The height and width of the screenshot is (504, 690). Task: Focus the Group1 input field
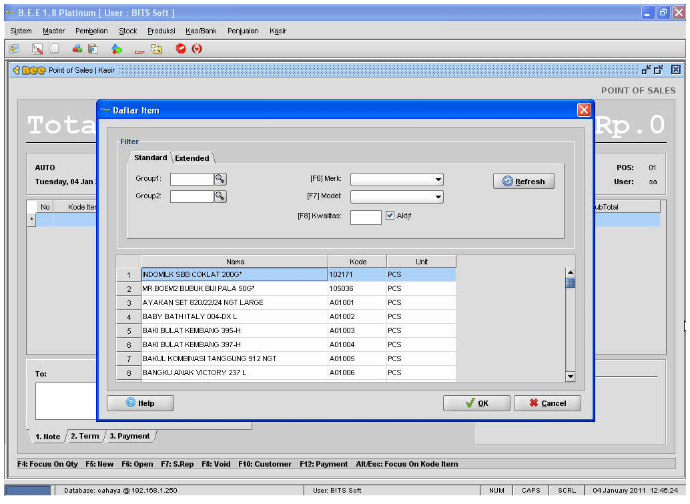coord(192,179)
